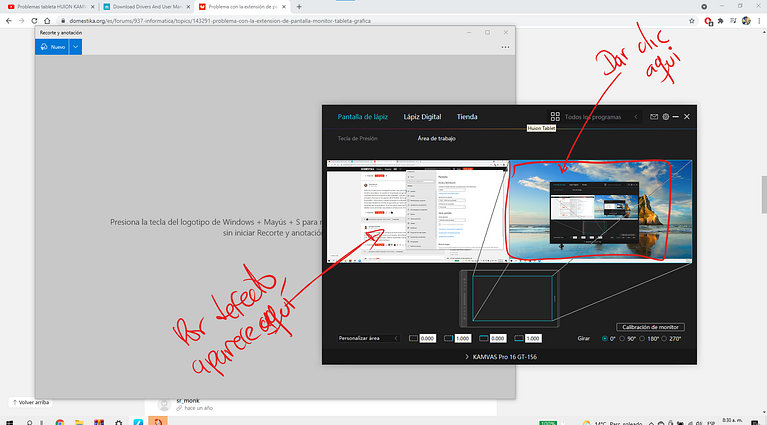Open the media control icon in Chrome toolbar
The width and height of the screenshot is (767, 425).
click(733, 21)
